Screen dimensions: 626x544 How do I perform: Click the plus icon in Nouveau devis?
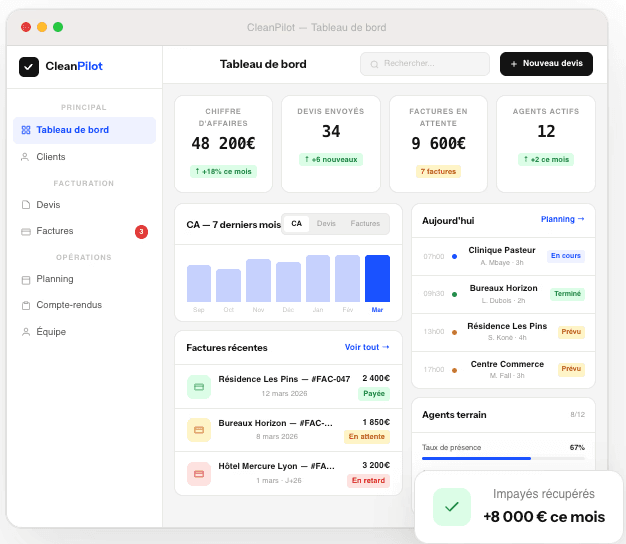tap(514, 64)
